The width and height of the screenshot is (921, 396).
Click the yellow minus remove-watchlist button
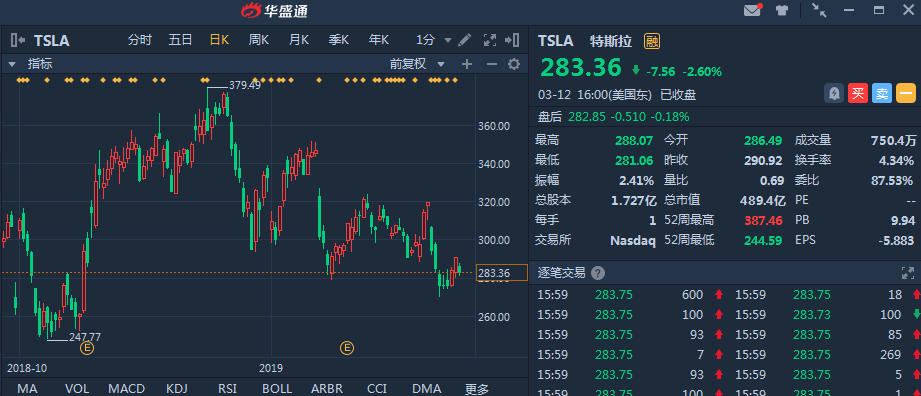click(x=906, y=93)
